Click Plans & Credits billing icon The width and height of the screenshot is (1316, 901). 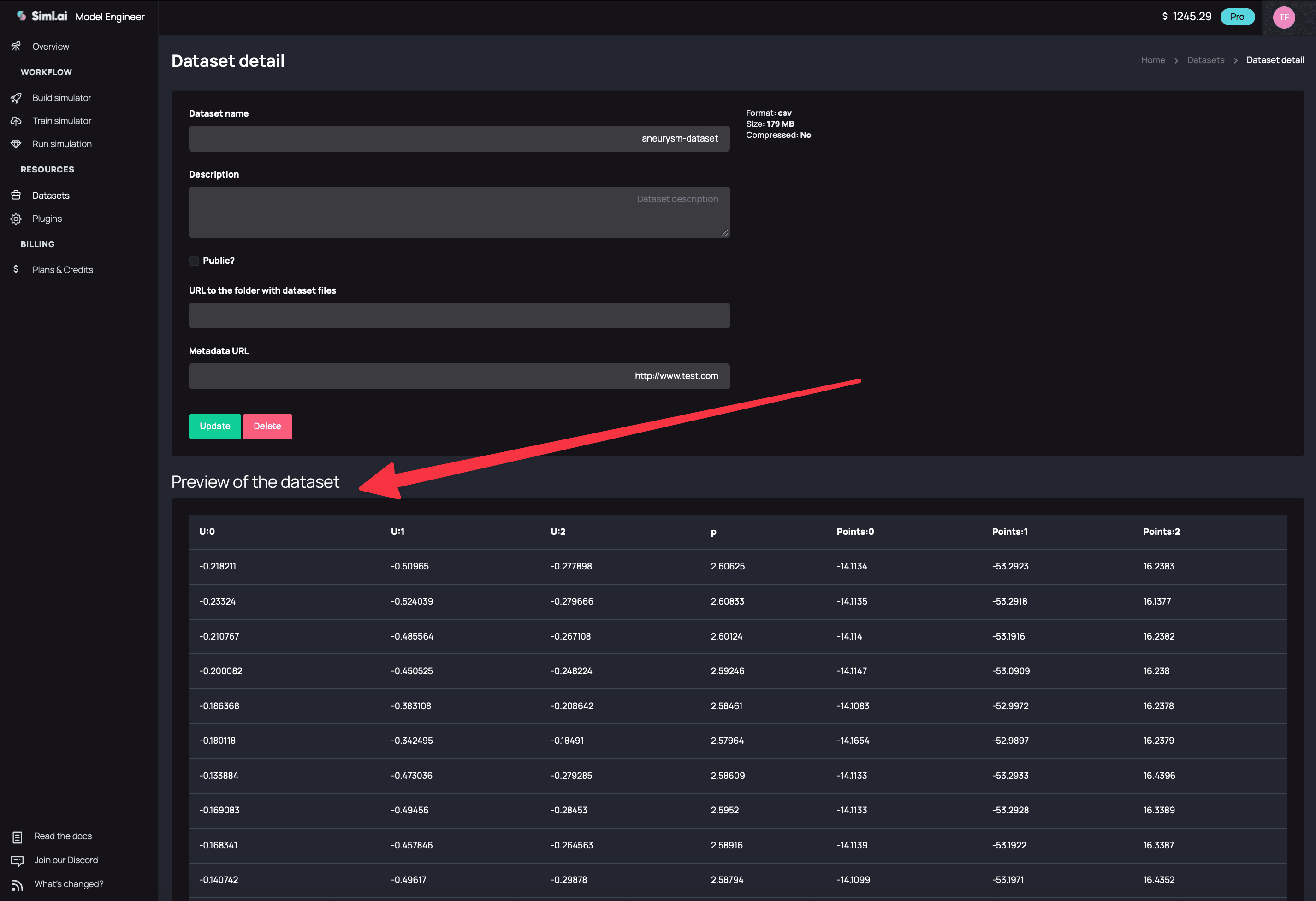(x=16, y=269)
